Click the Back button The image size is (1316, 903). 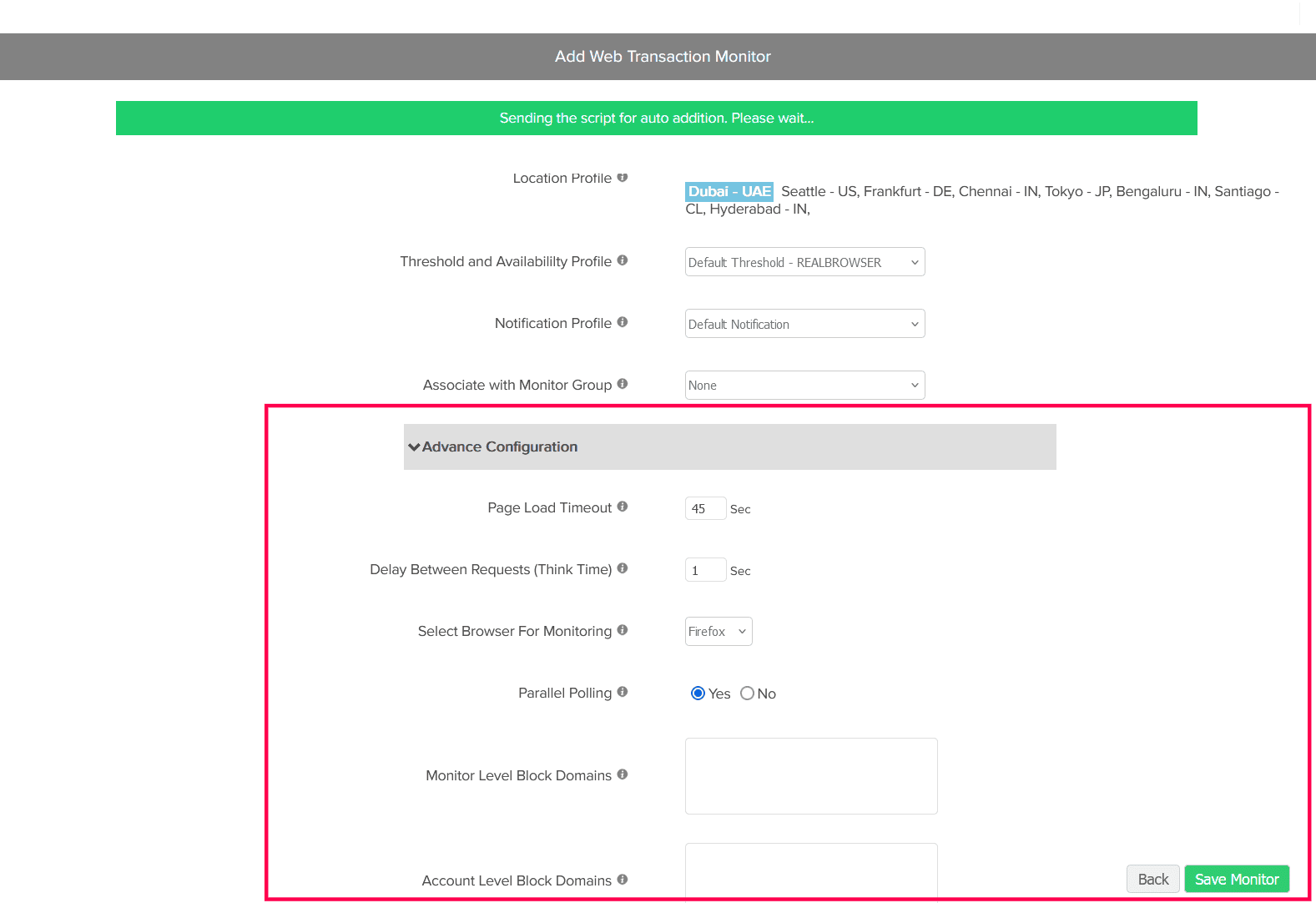(x=1152, y=879)
